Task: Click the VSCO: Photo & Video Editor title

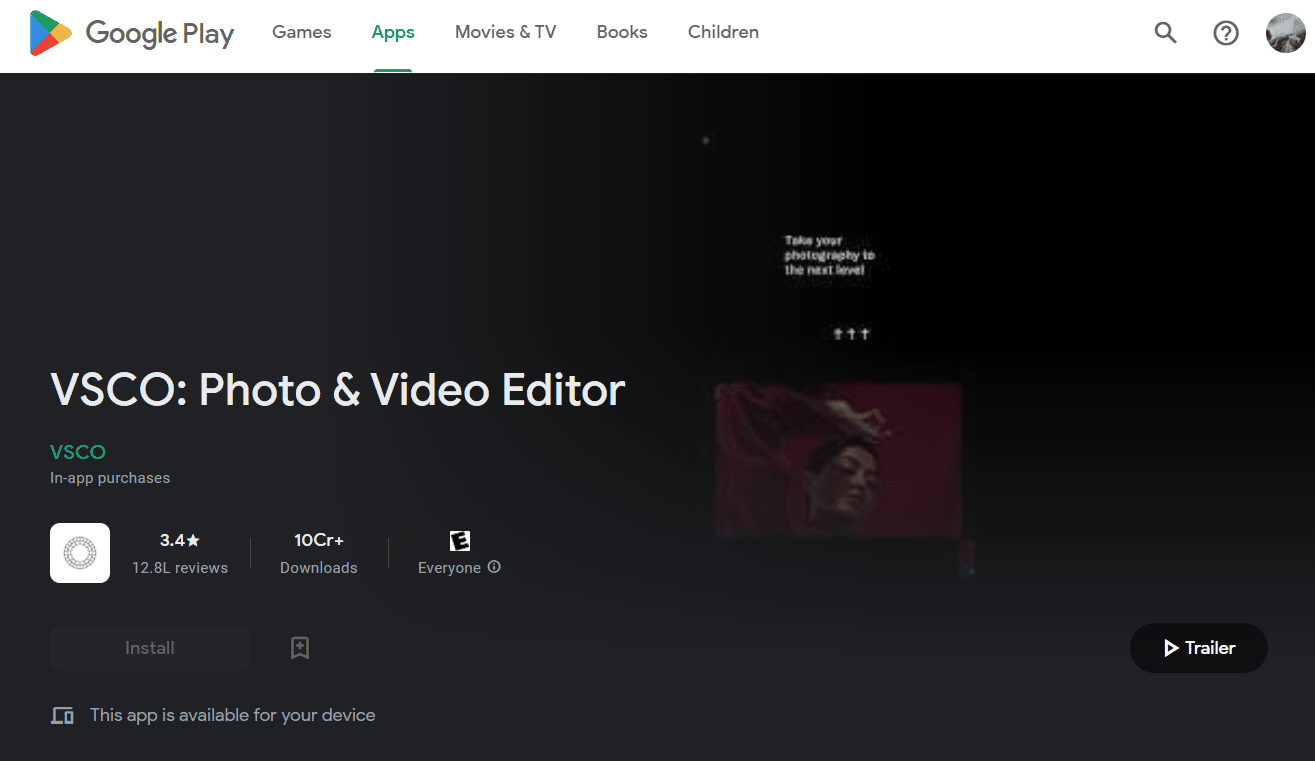Action: click(338, 390)
